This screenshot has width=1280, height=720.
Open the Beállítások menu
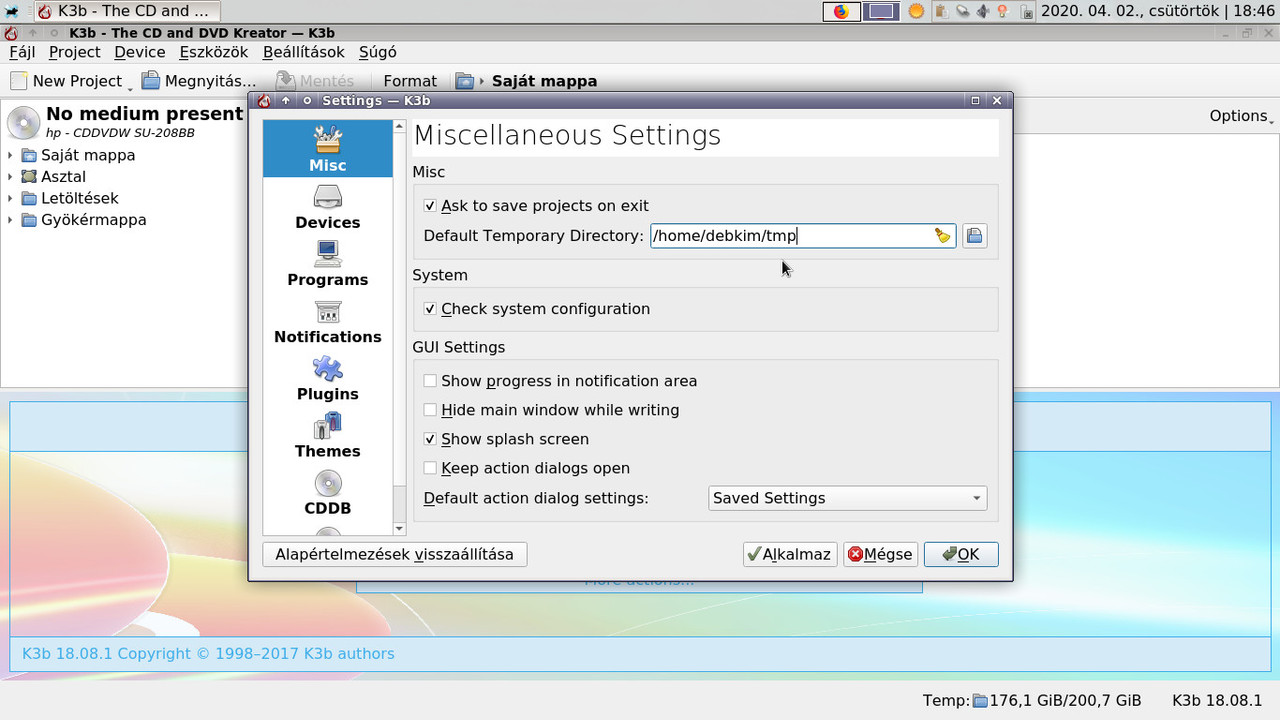click(303, 52)
